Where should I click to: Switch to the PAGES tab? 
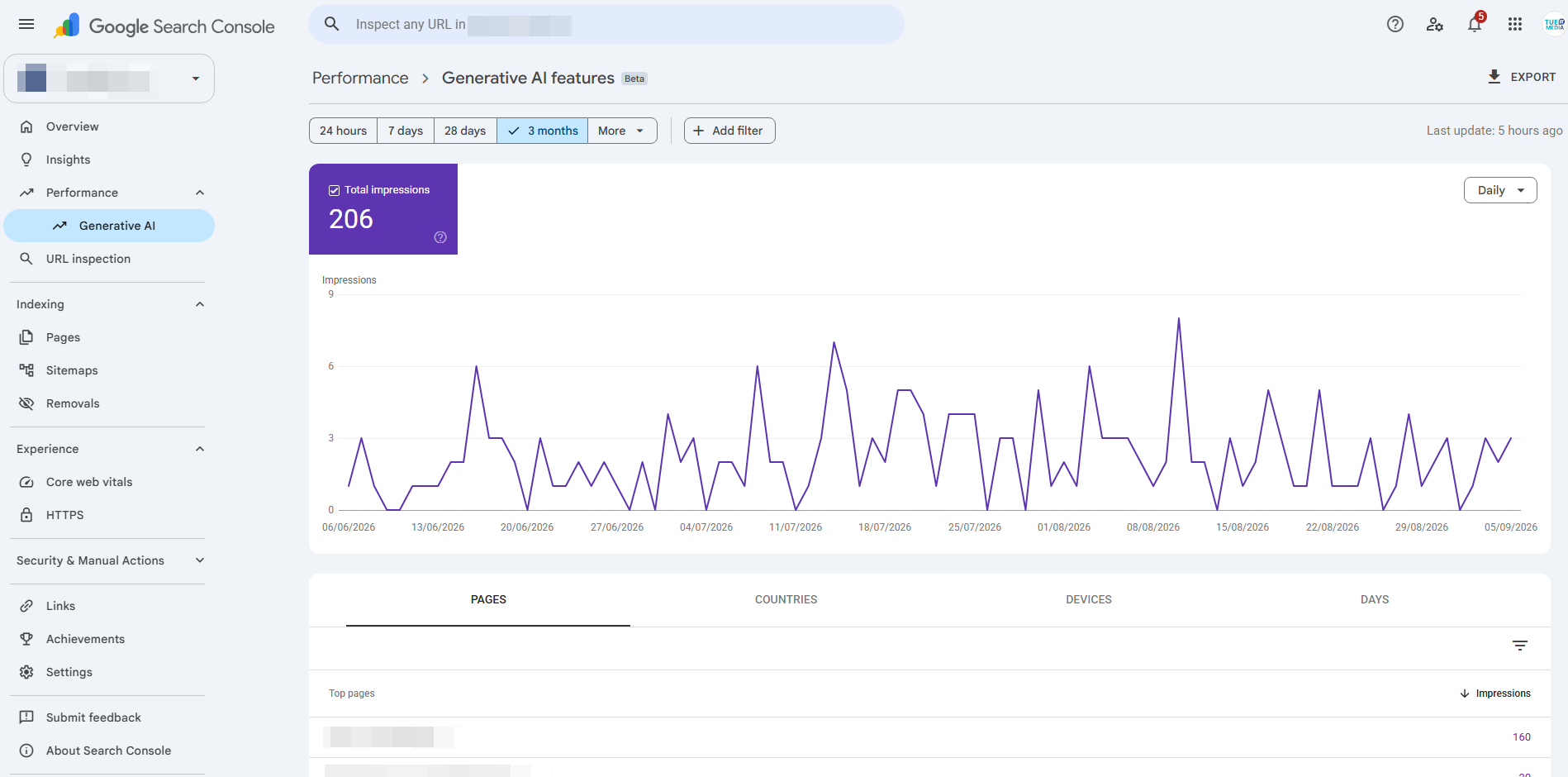click(x=488, y=600)
